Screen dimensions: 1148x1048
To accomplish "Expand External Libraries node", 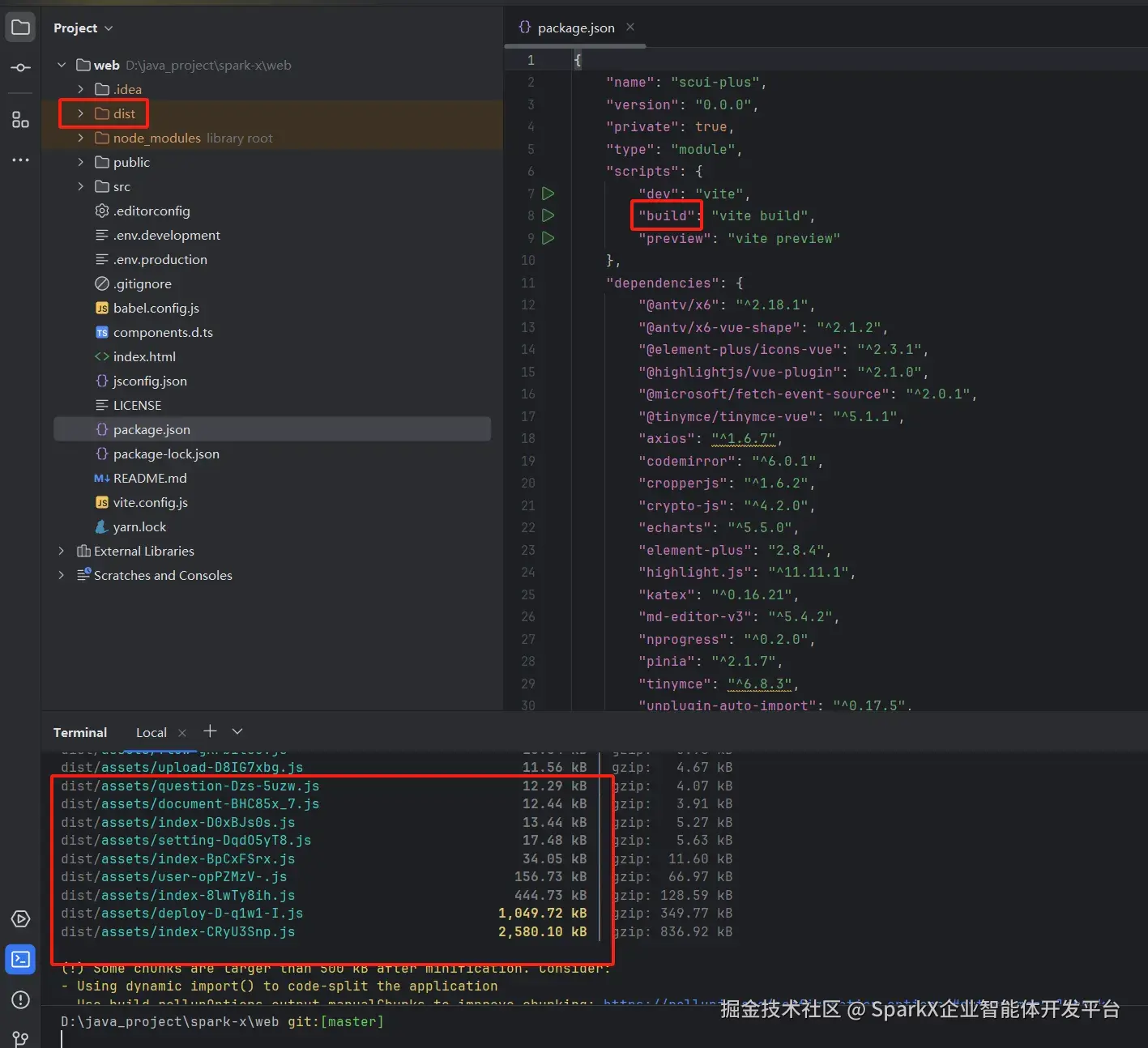I will 62,551.
